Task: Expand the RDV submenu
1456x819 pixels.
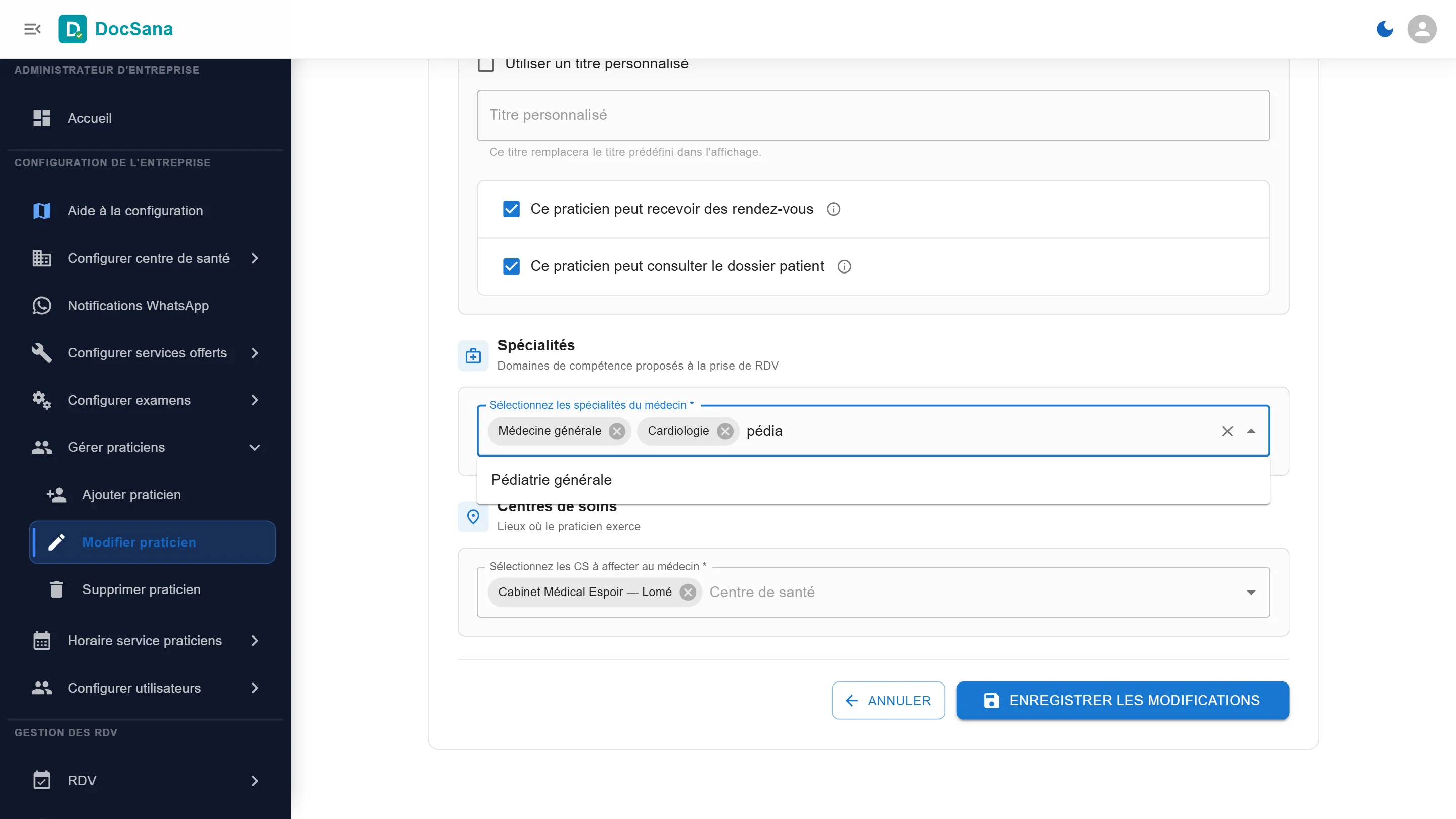Action: pyautogui.click(x=255, y=781)
